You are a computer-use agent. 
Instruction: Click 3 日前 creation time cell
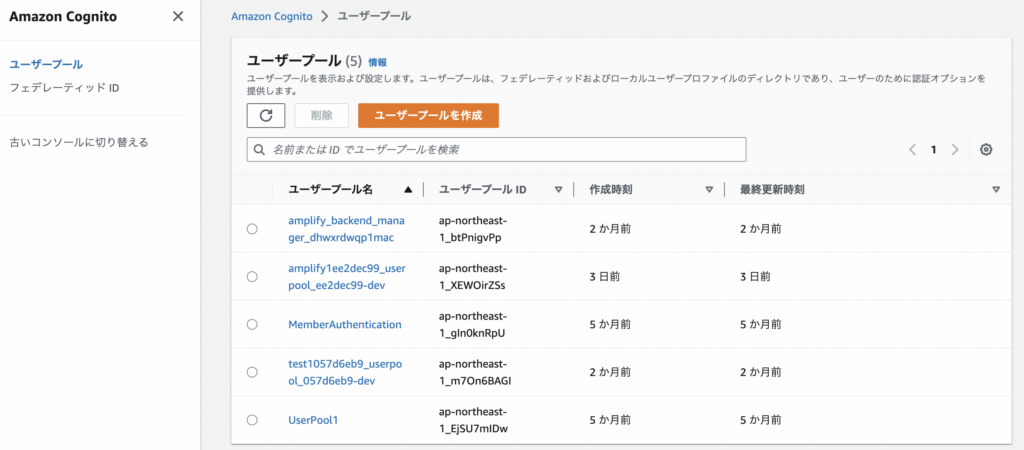click(605, 277)
